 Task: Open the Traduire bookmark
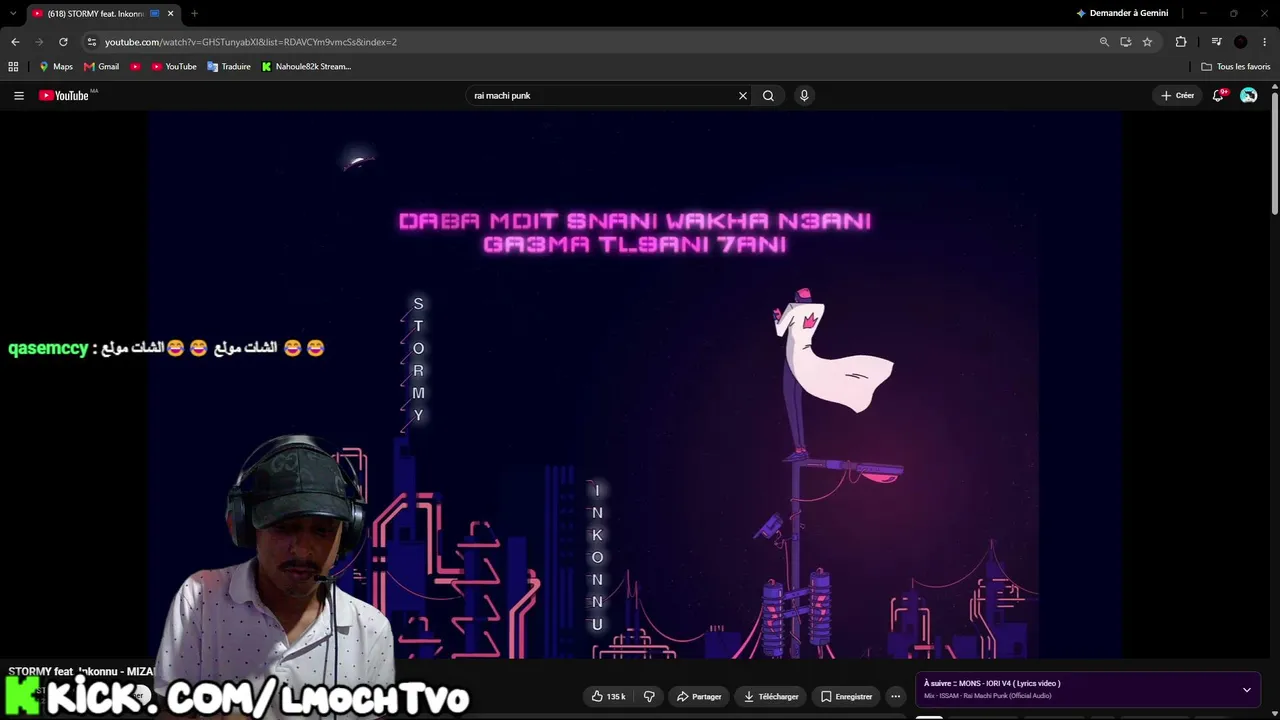coord(229,67)
